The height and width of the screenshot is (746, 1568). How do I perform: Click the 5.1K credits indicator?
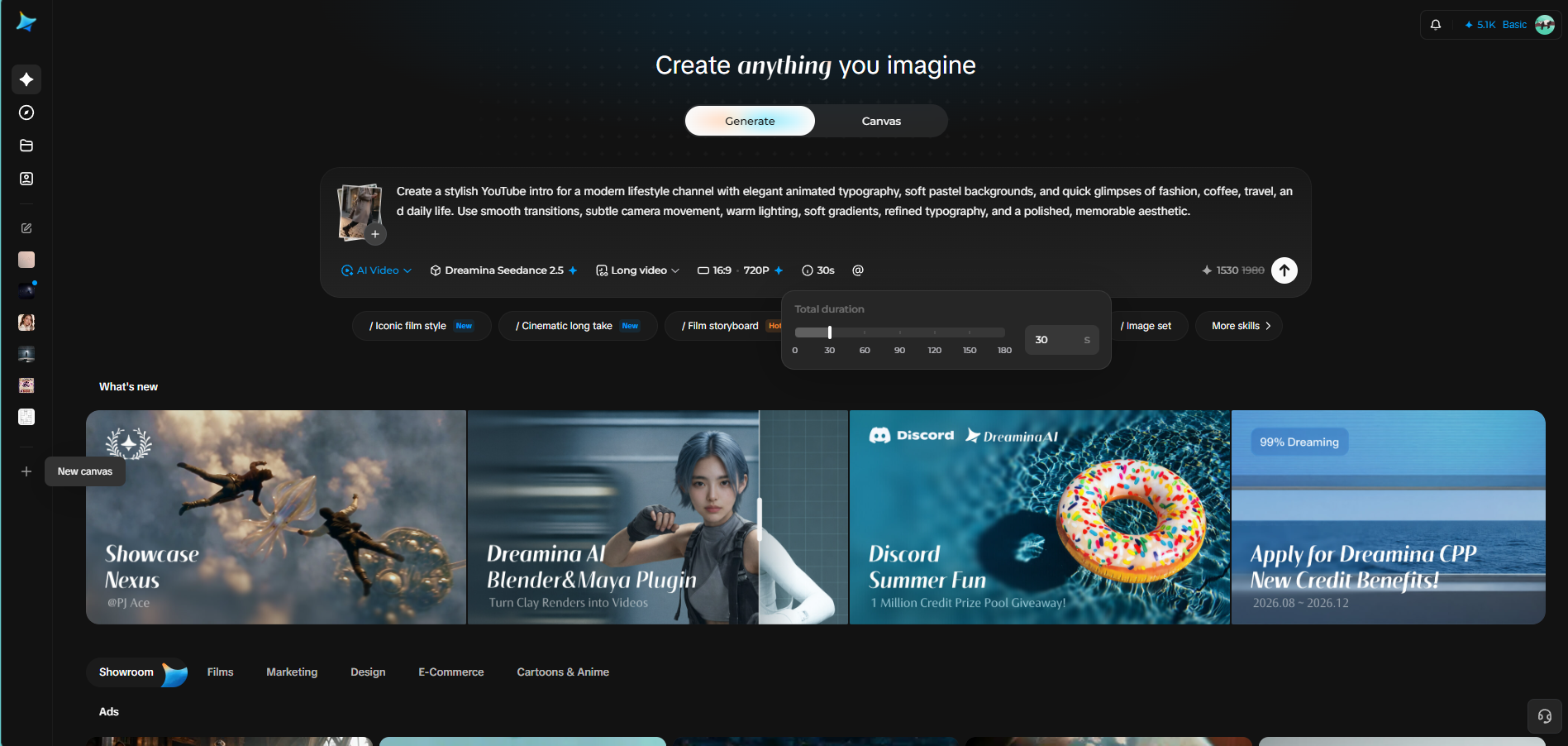[1480, 25]
